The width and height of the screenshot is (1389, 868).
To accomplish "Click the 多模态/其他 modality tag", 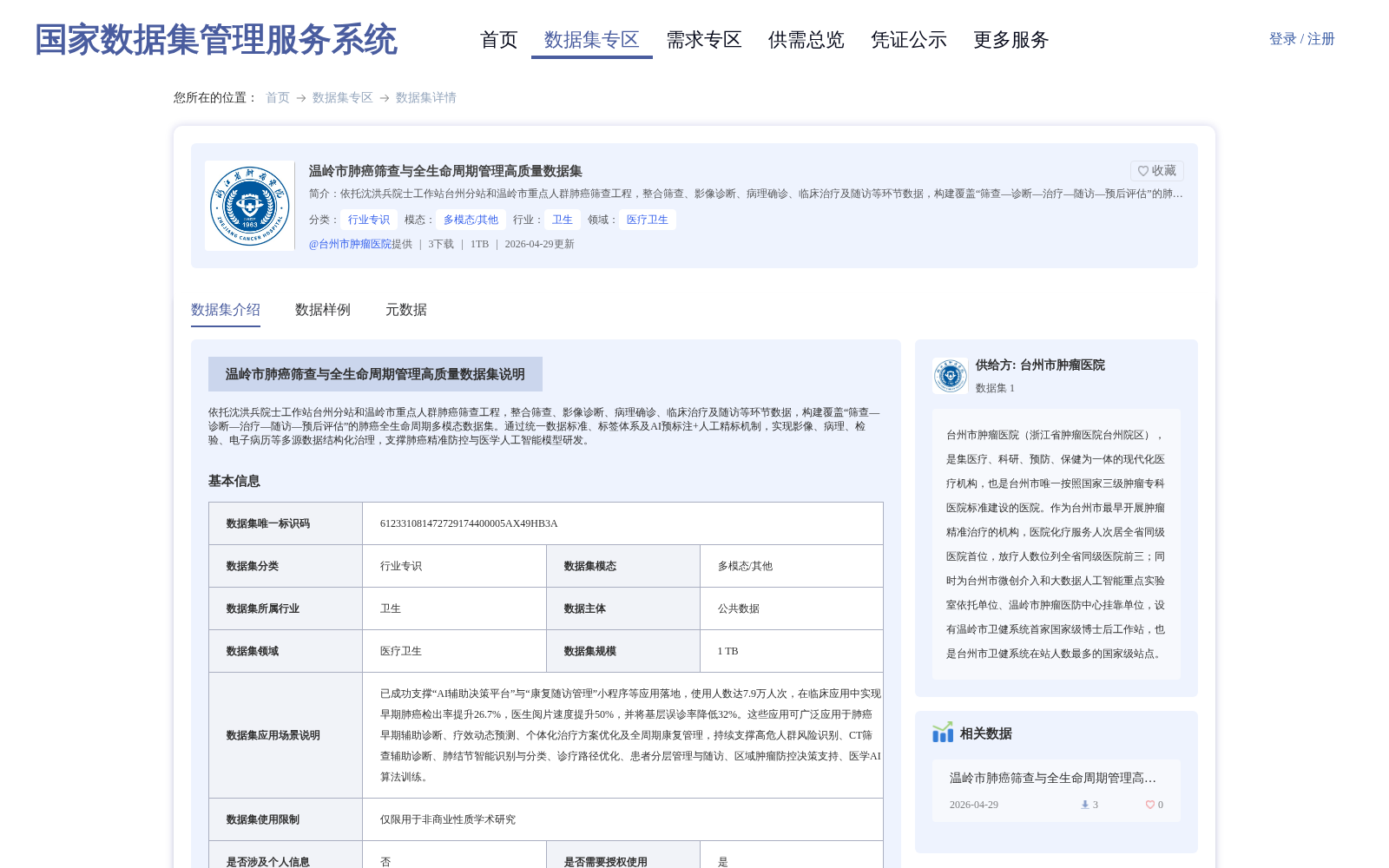I will [471, 220].
